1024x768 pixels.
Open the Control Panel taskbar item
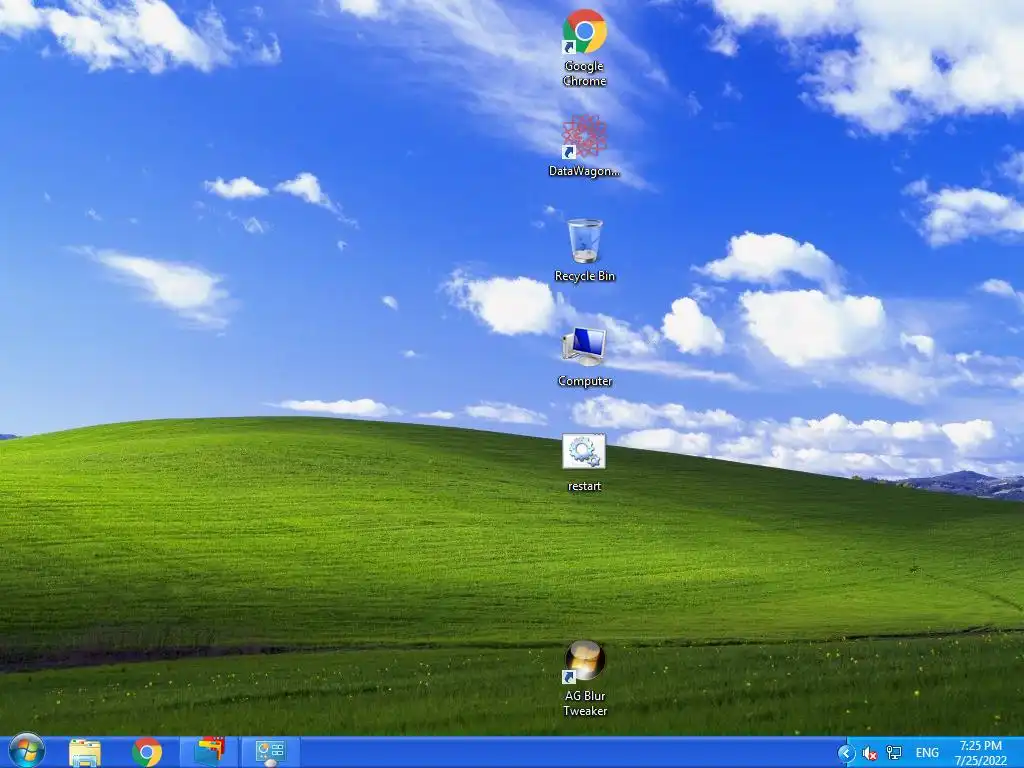click(270, 752)
